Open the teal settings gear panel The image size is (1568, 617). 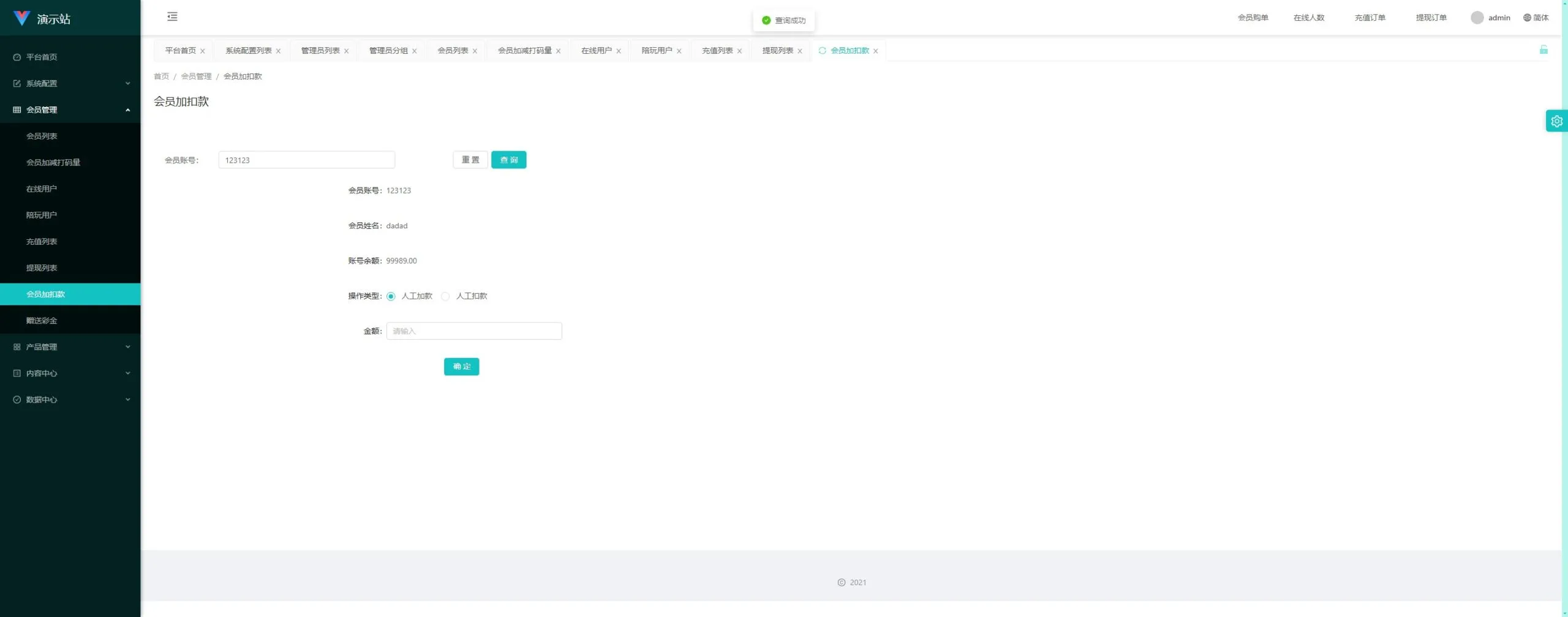coord(1556,121)
